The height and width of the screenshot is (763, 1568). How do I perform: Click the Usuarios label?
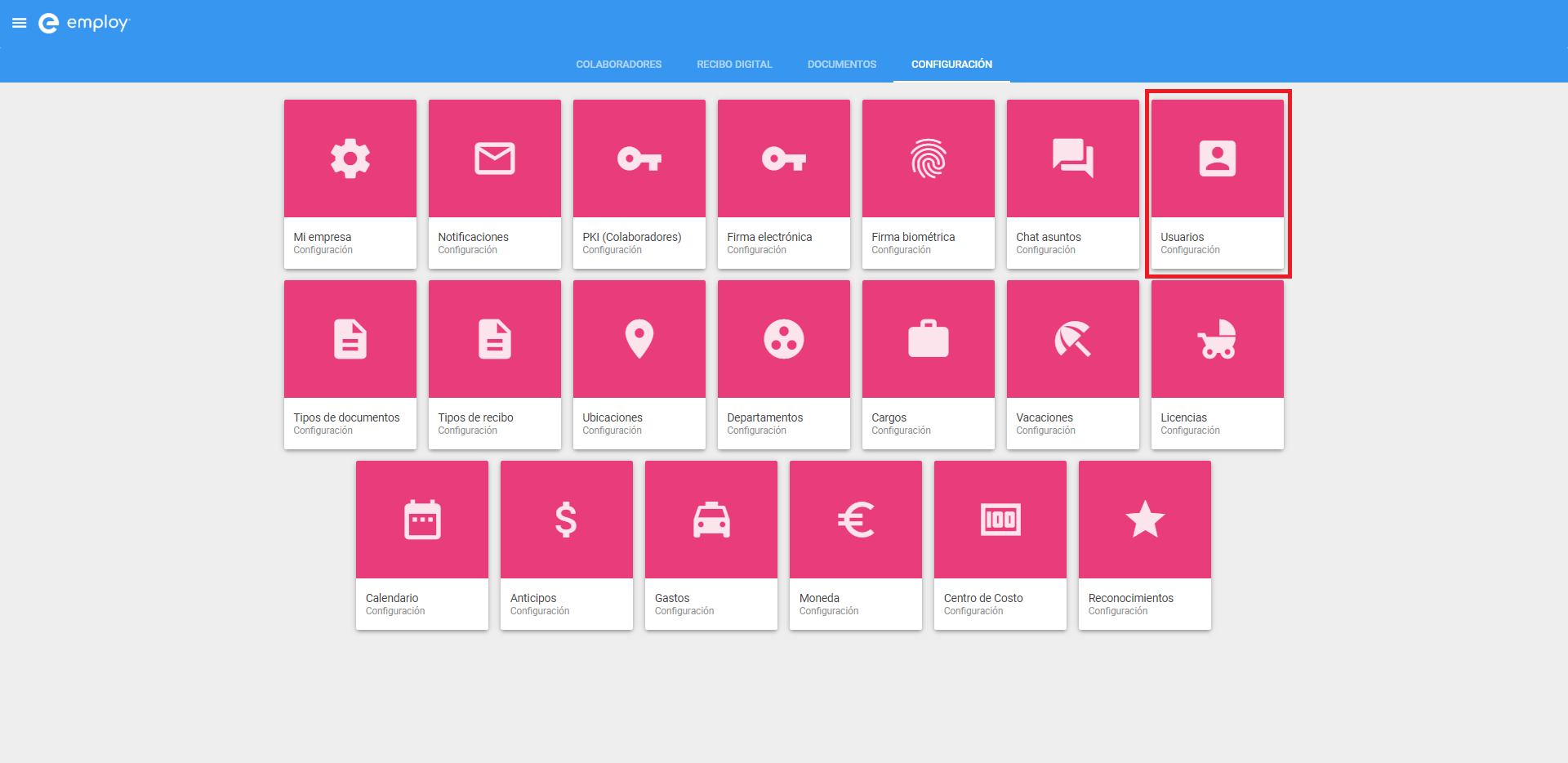(1183, 237)
